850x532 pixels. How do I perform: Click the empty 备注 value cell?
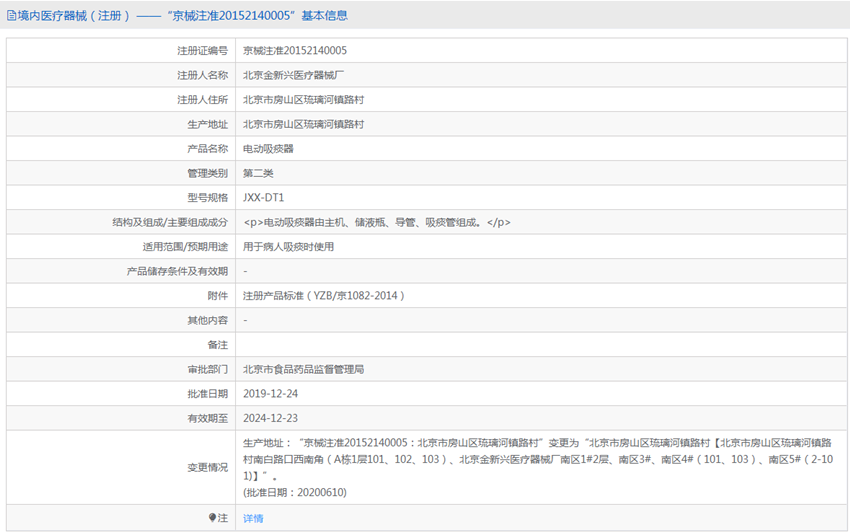[540, 345]
